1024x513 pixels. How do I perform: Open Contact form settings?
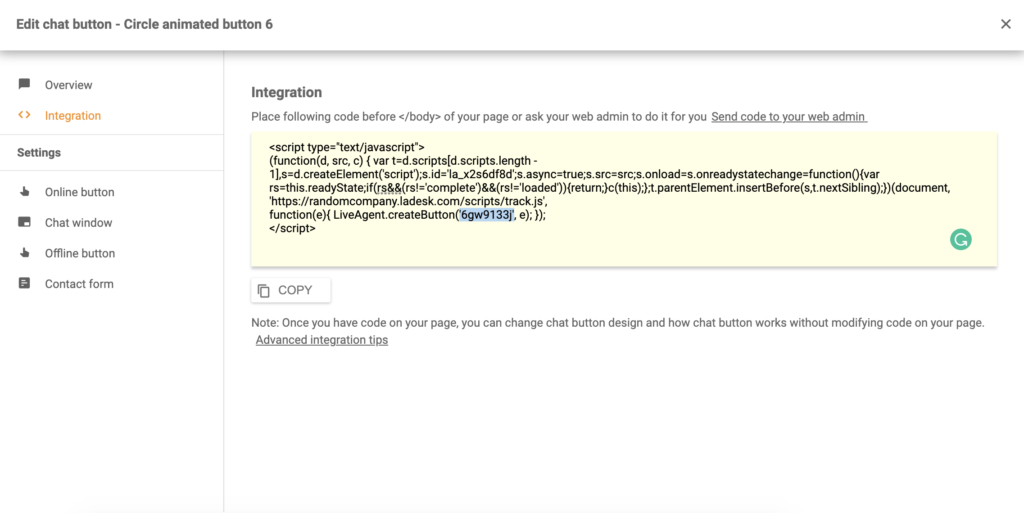pos(78,284)
